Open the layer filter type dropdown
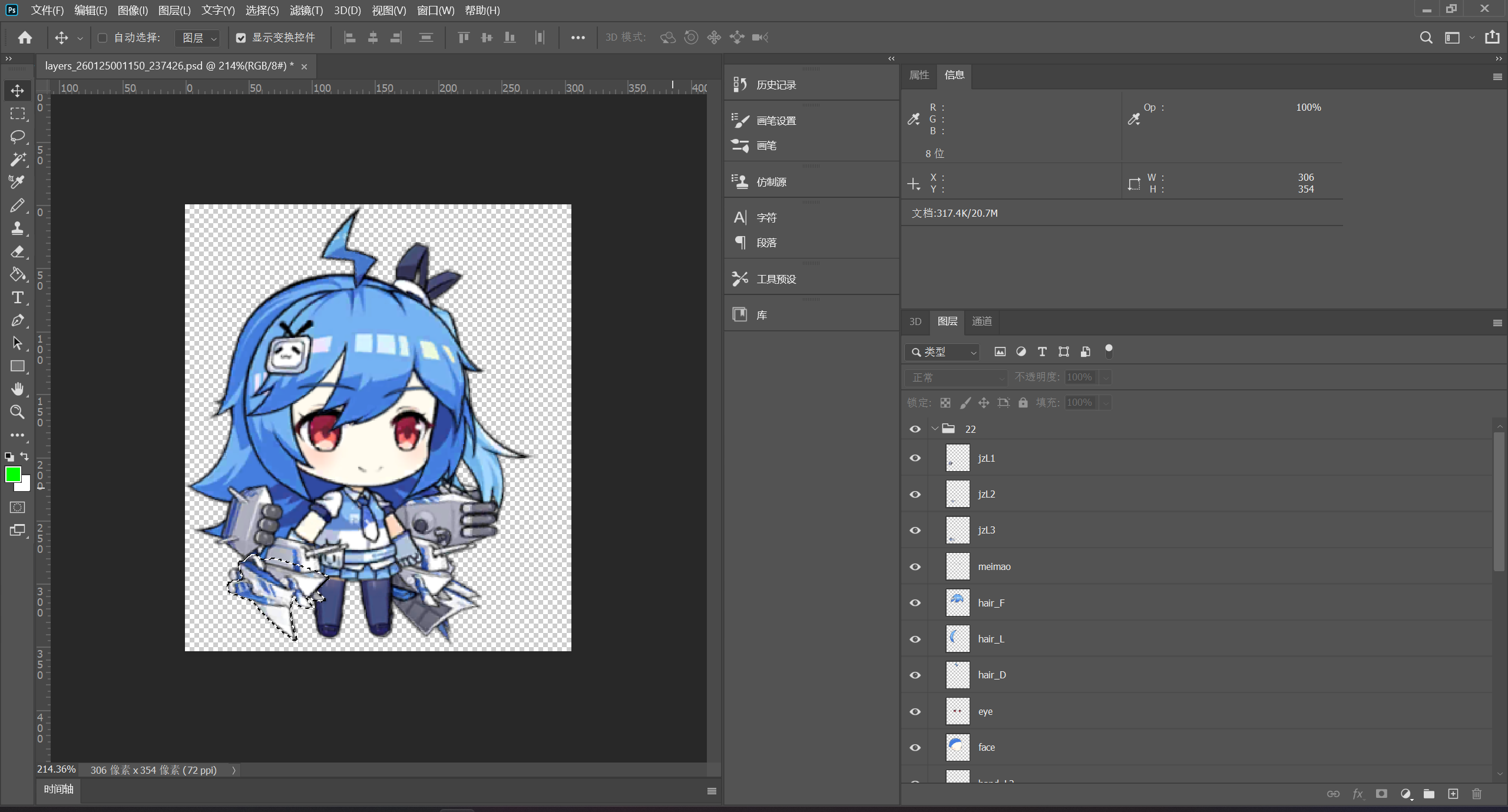The height and width of the screenshot is (812, 1508). coord(942,352)
